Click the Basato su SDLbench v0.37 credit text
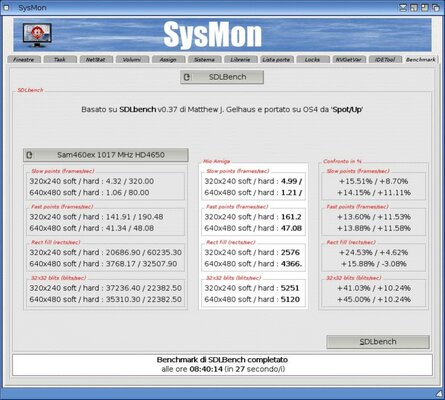The image size is (445, 400). coord(222,110)
